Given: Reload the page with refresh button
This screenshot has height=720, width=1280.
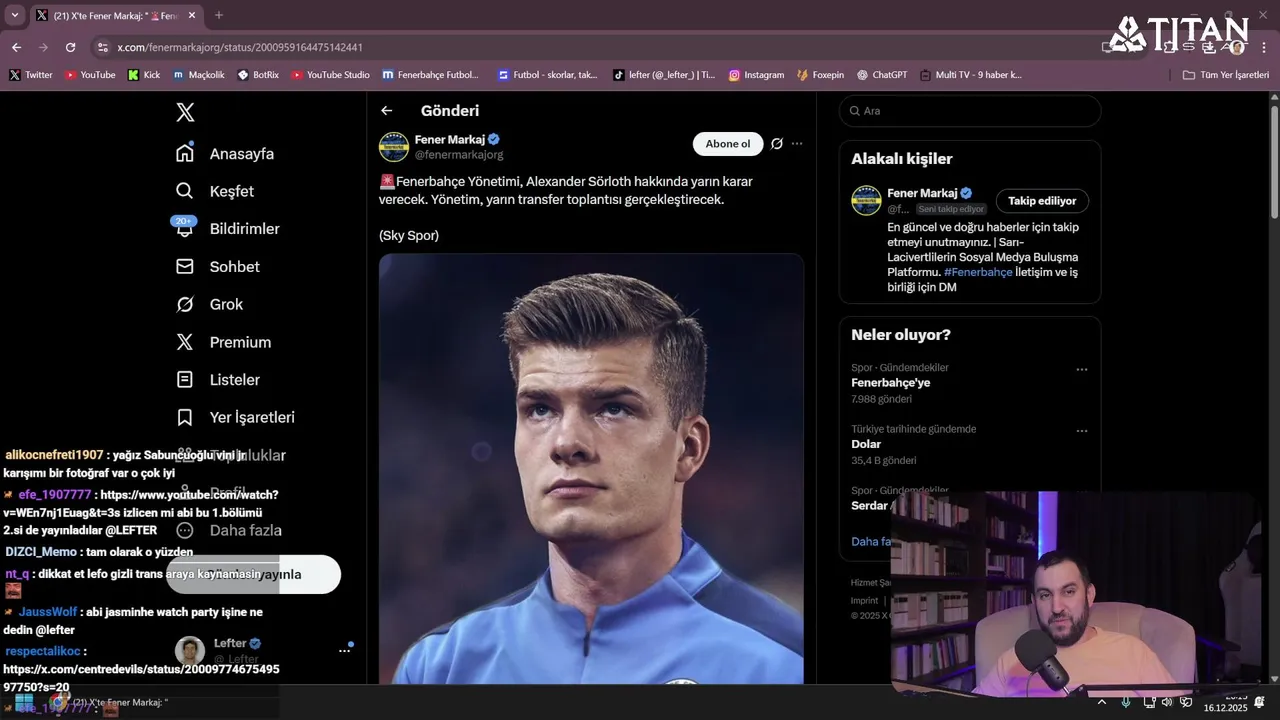Looking at the screenshot, I should click(70, 47).
